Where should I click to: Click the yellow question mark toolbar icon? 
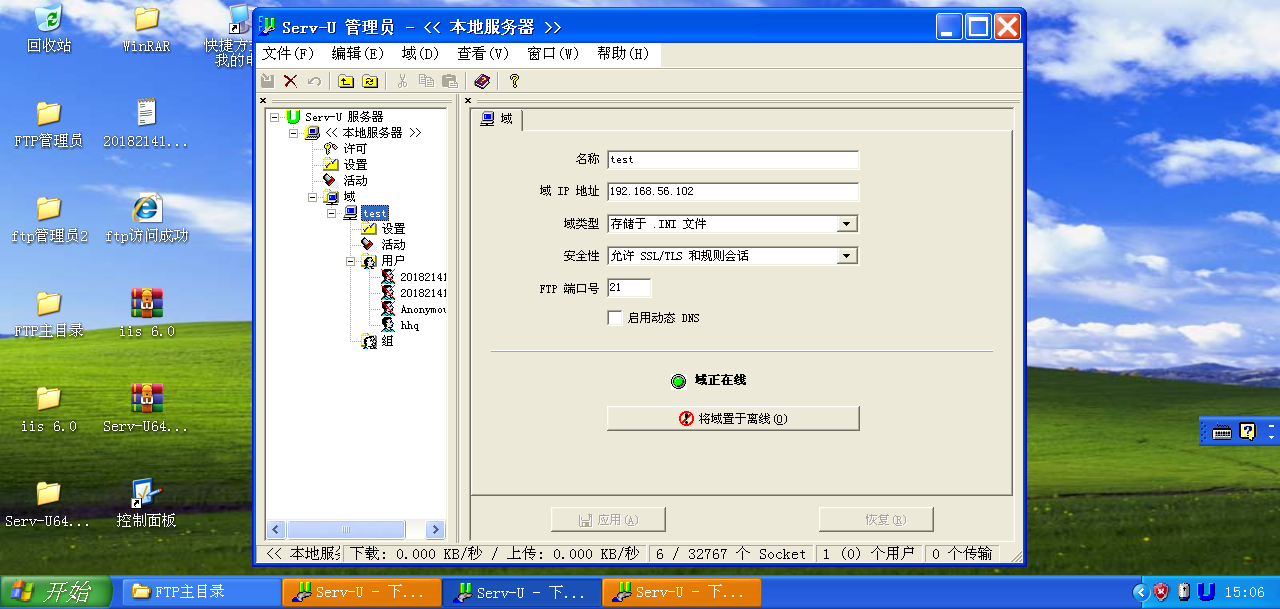(x=514, y=81)
